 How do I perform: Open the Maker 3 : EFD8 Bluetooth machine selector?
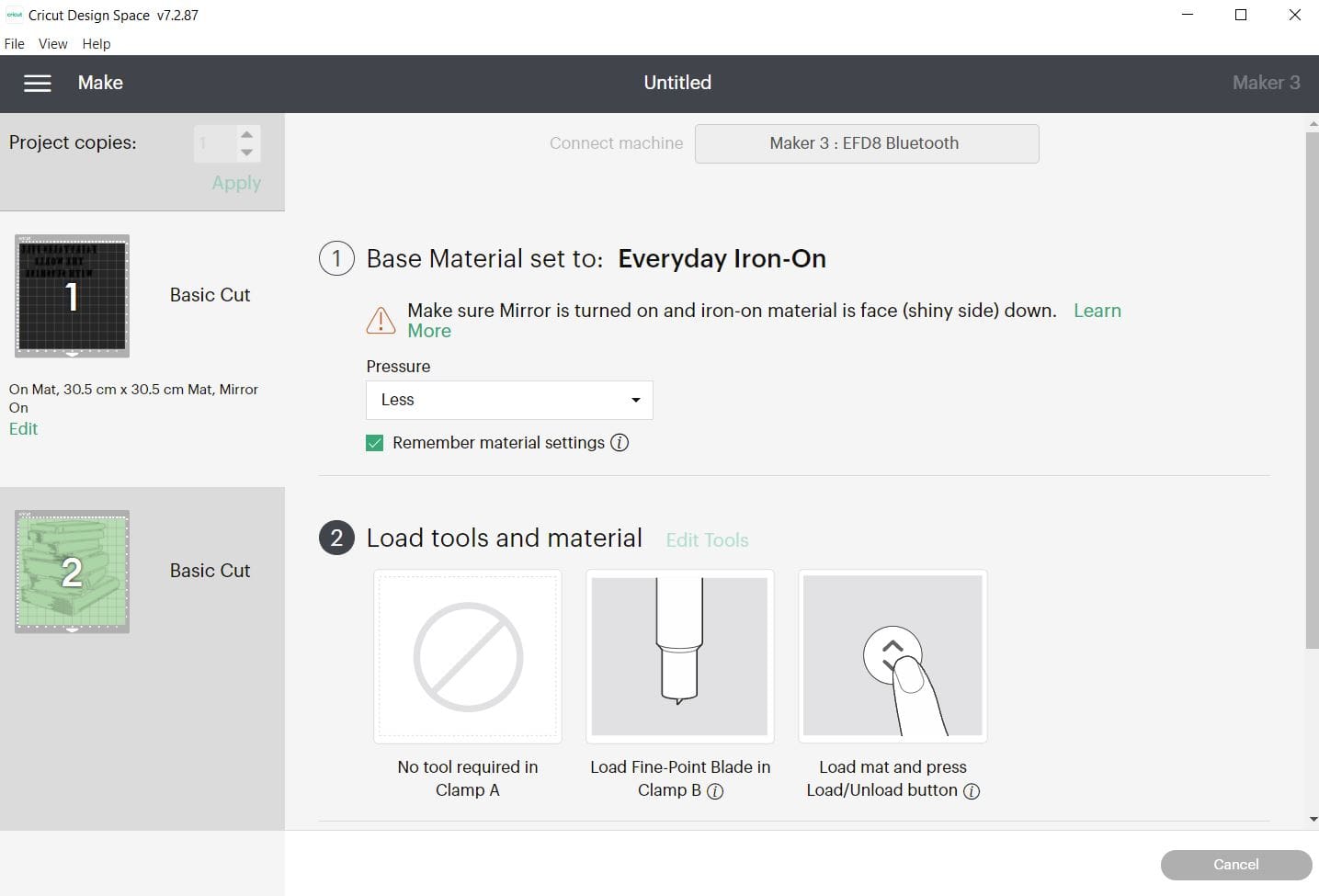[x=867, y=143]
